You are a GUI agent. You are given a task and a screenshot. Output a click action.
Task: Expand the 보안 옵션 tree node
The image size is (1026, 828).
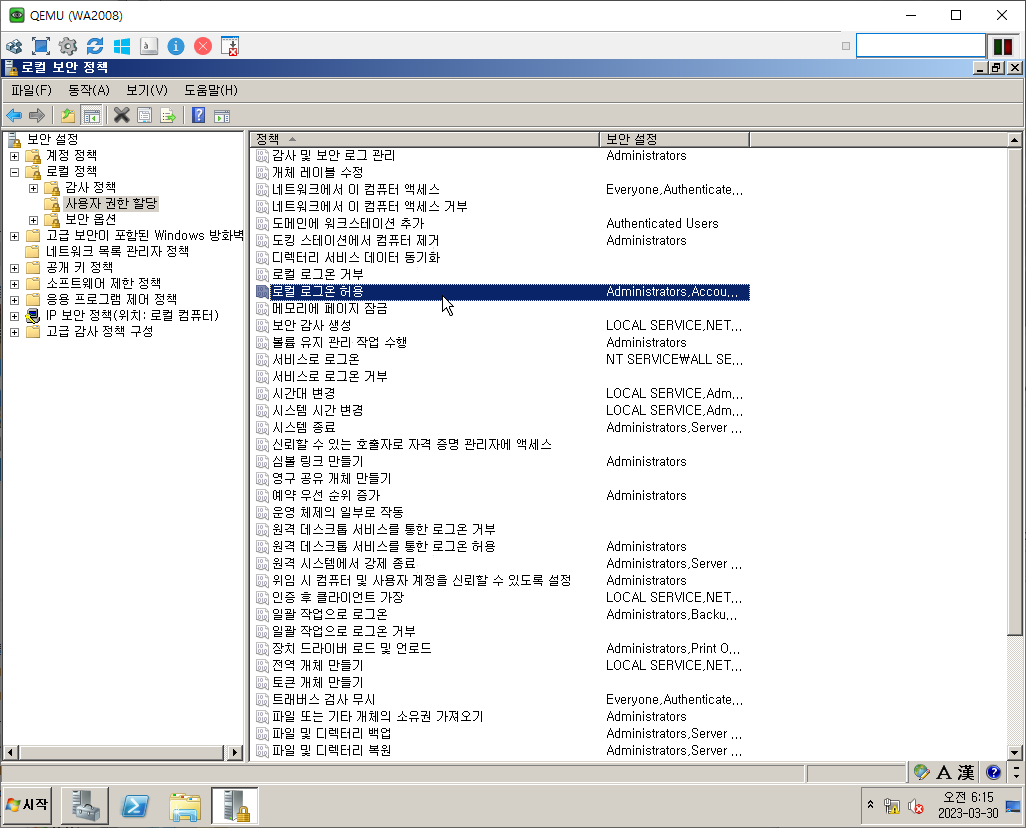[33, 220]
